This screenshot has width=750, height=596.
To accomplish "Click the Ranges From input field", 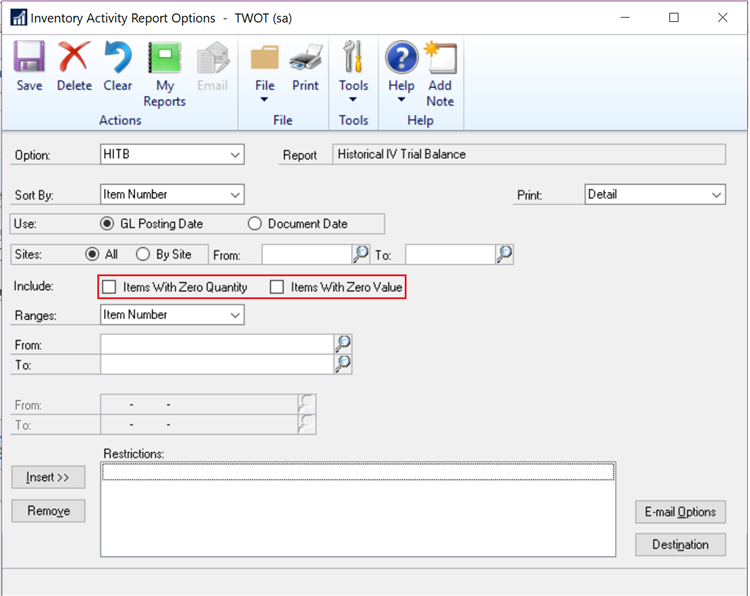I will tap(217, 345).
